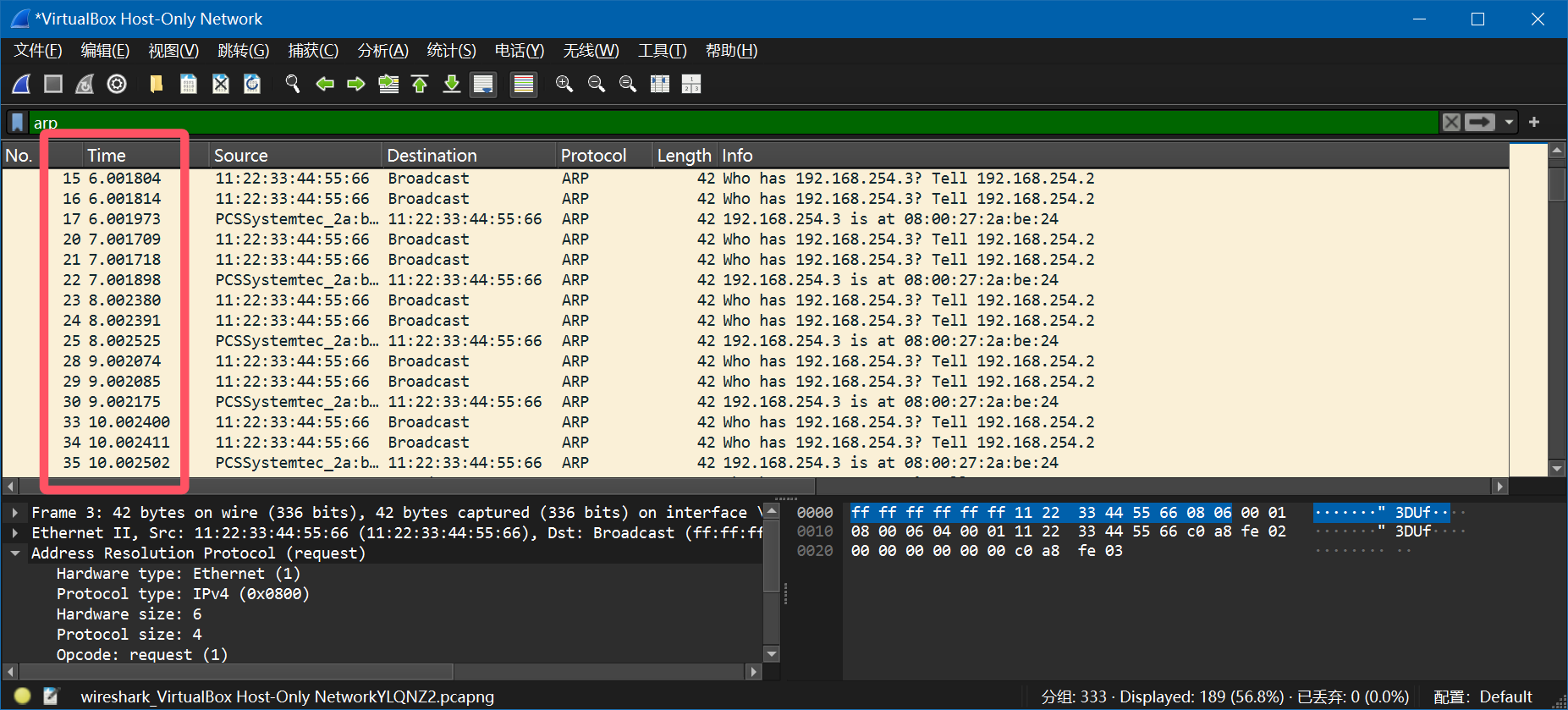Expand the Ethernet II tree node

[x=15, y=533]
